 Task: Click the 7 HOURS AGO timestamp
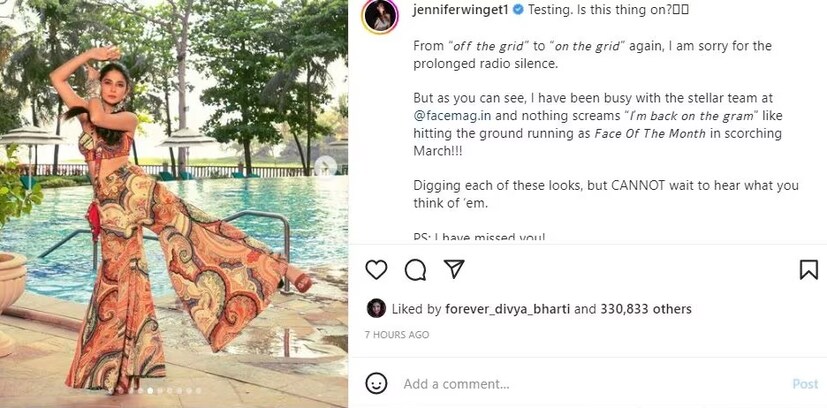tap(397, 335)
